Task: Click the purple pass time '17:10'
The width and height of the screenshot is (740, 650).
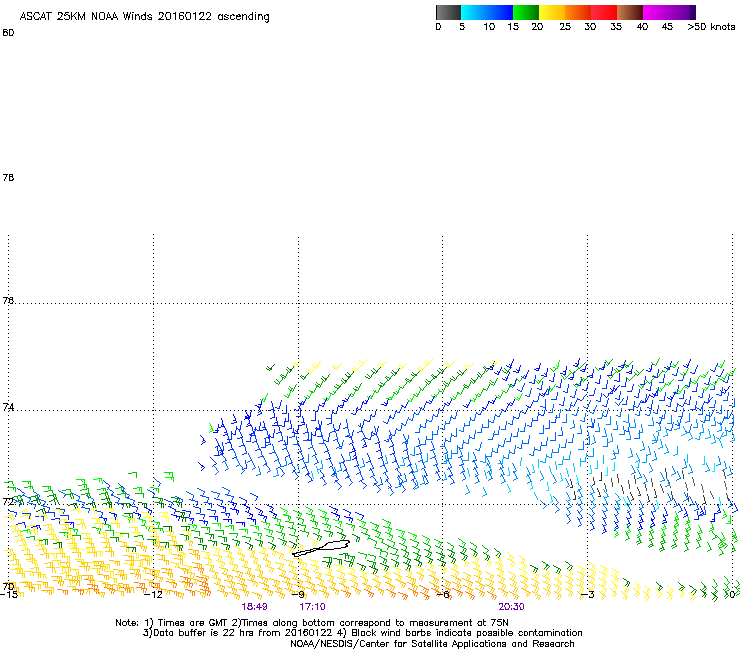Action: [312, 607]
